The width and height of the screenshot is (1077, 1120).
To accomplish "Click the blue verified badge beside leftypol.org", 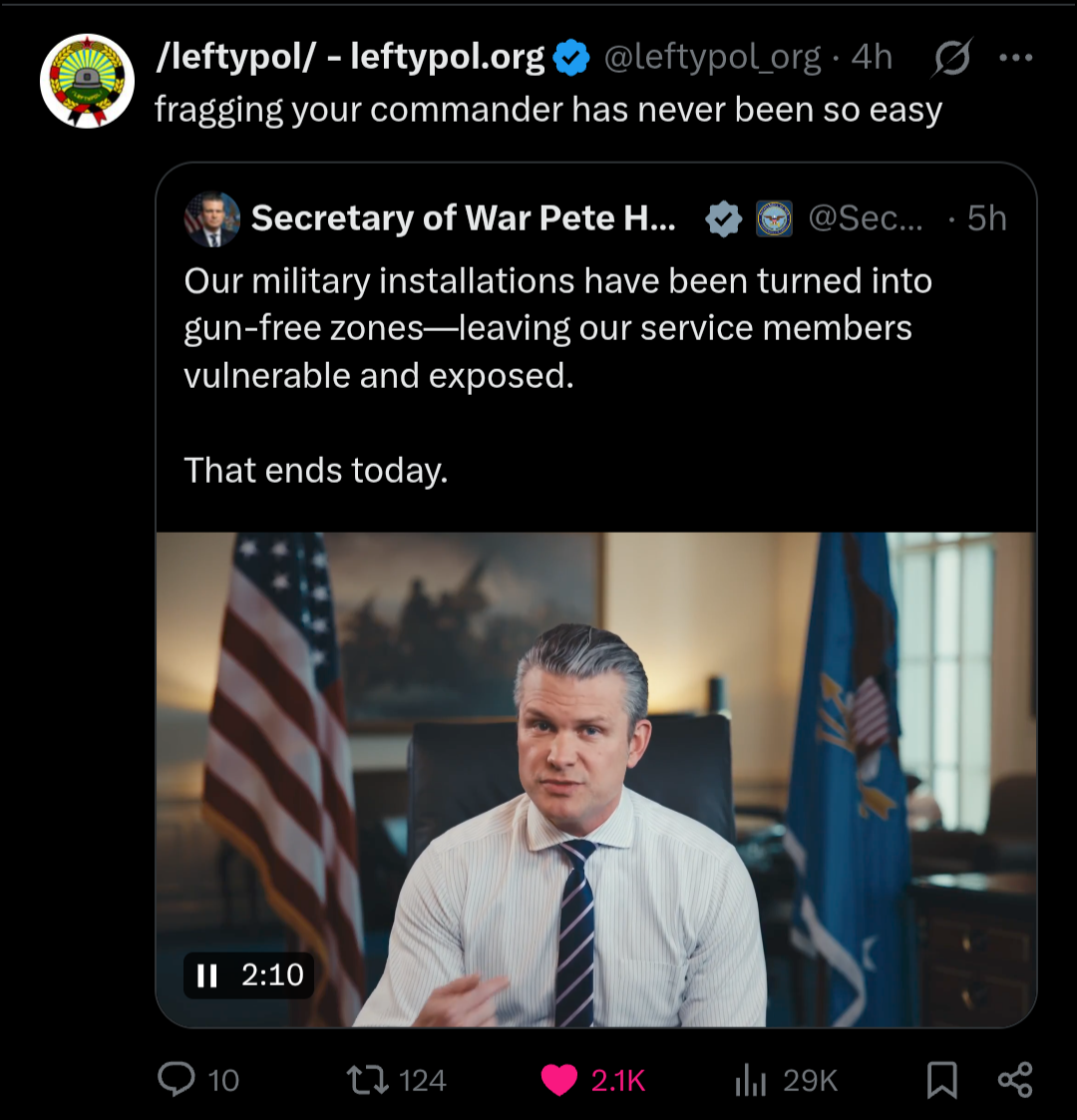I will click(x=571, y=59).
